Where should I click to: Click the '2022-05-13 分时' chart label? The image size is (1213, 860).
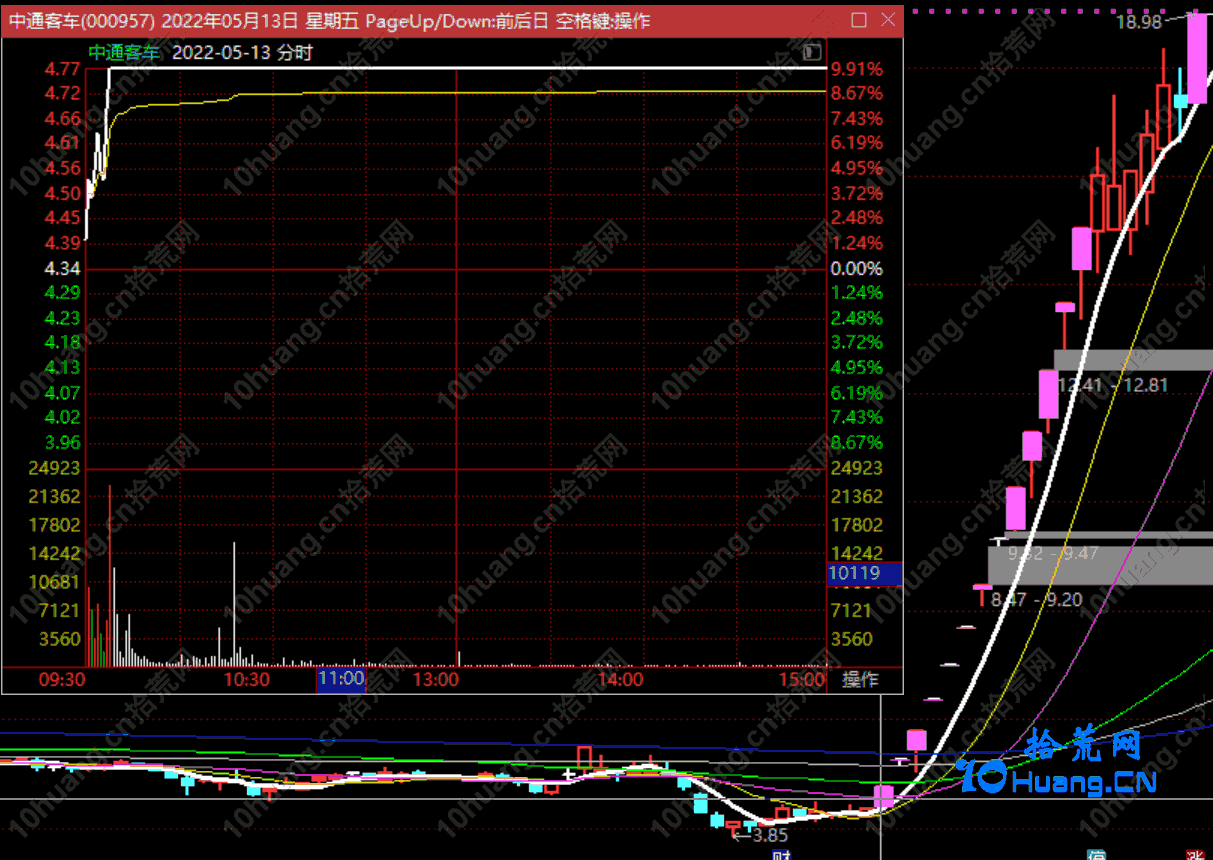pyautogui.click(x=242, y=53)
